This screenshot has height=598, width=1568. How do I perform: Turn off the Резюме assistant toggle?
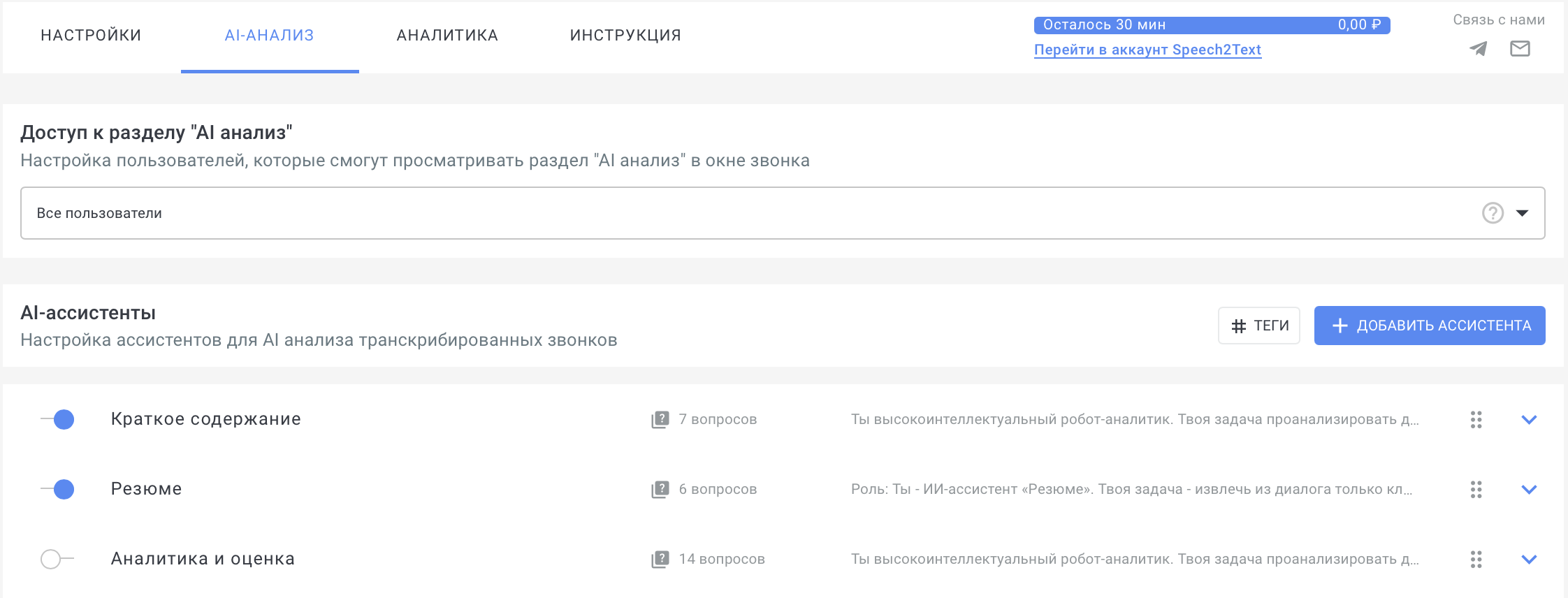coord(58,489)
